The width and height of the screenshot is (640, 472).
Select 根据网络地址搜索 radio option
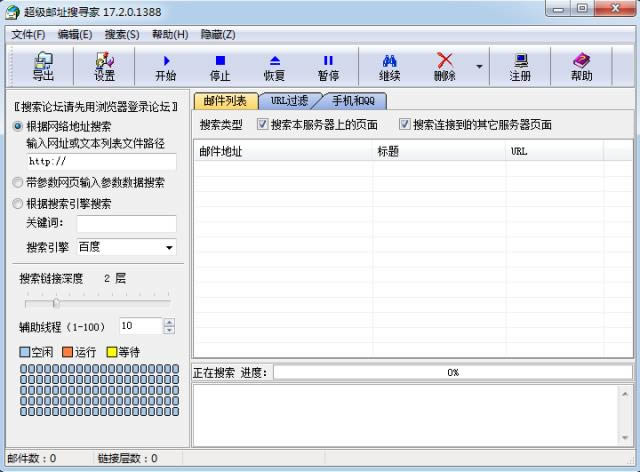click(x=18, y=127)
